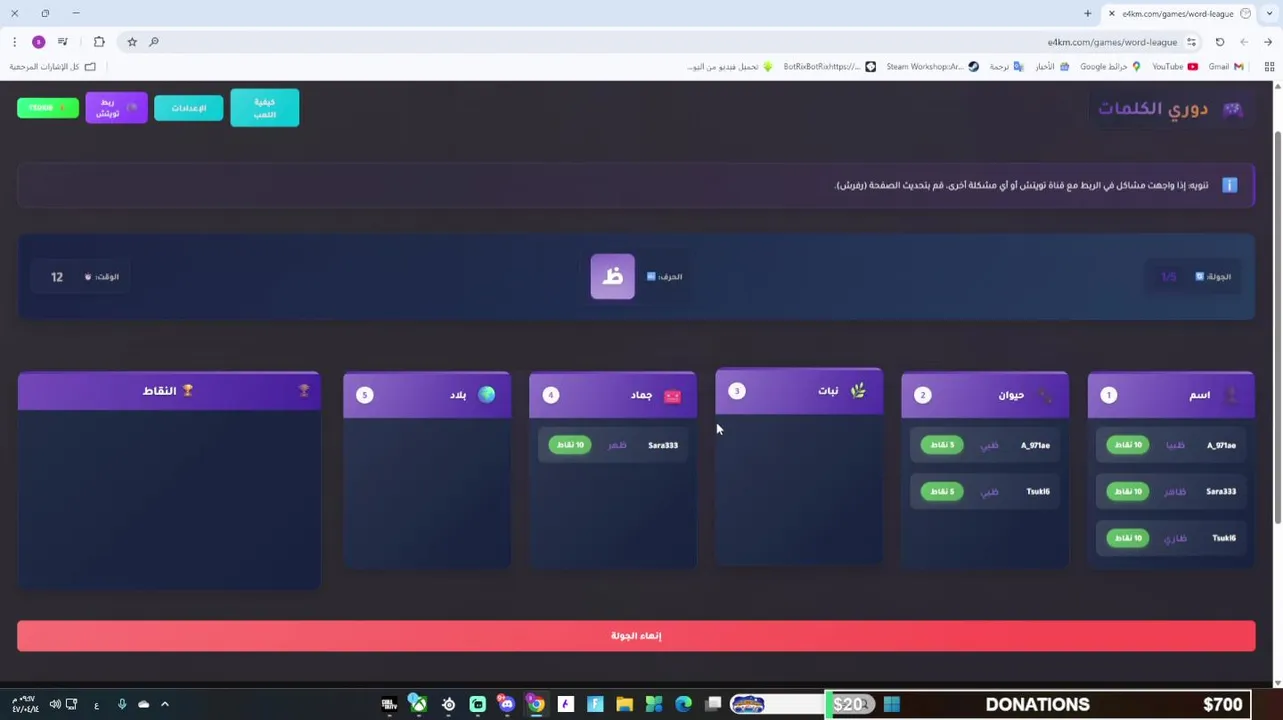Open the Chrome profile avatar
The width and height of the screenshot is (1283, 720).
coord(38,42)
